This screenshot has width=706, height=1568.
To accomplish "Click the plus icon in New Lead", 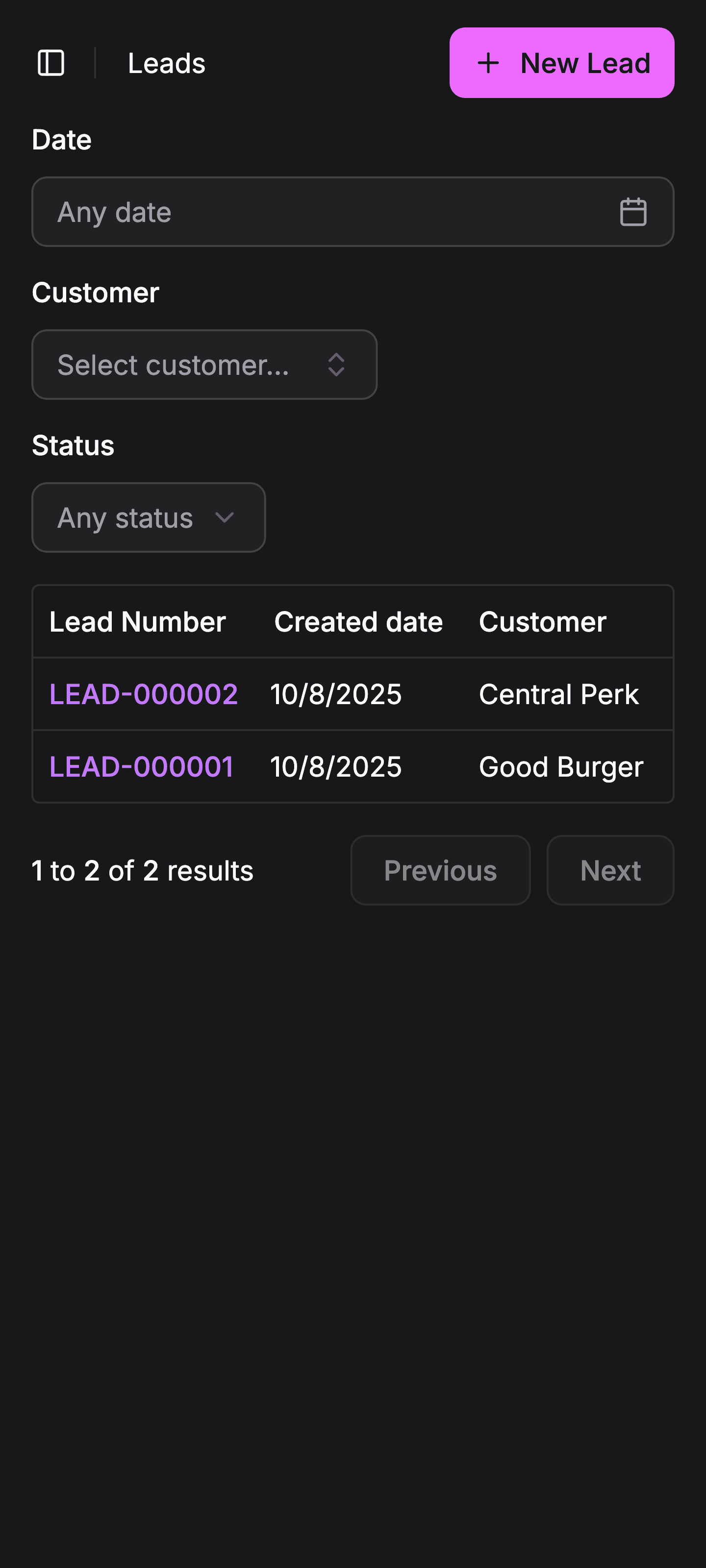I will (488, 63).
